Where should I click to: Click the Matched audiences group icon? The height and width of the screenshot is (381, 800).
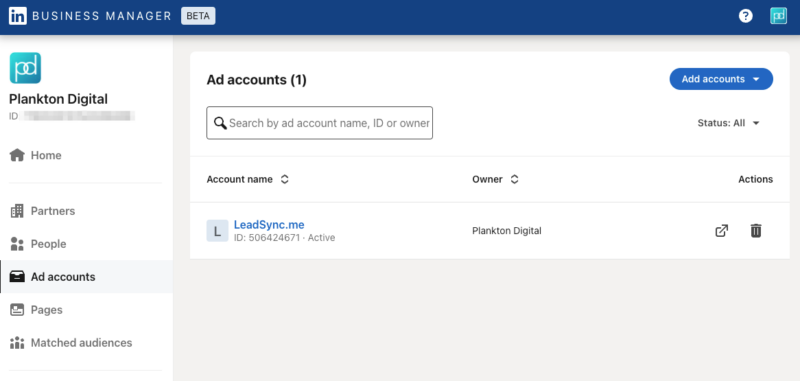(x=17, y=343)
